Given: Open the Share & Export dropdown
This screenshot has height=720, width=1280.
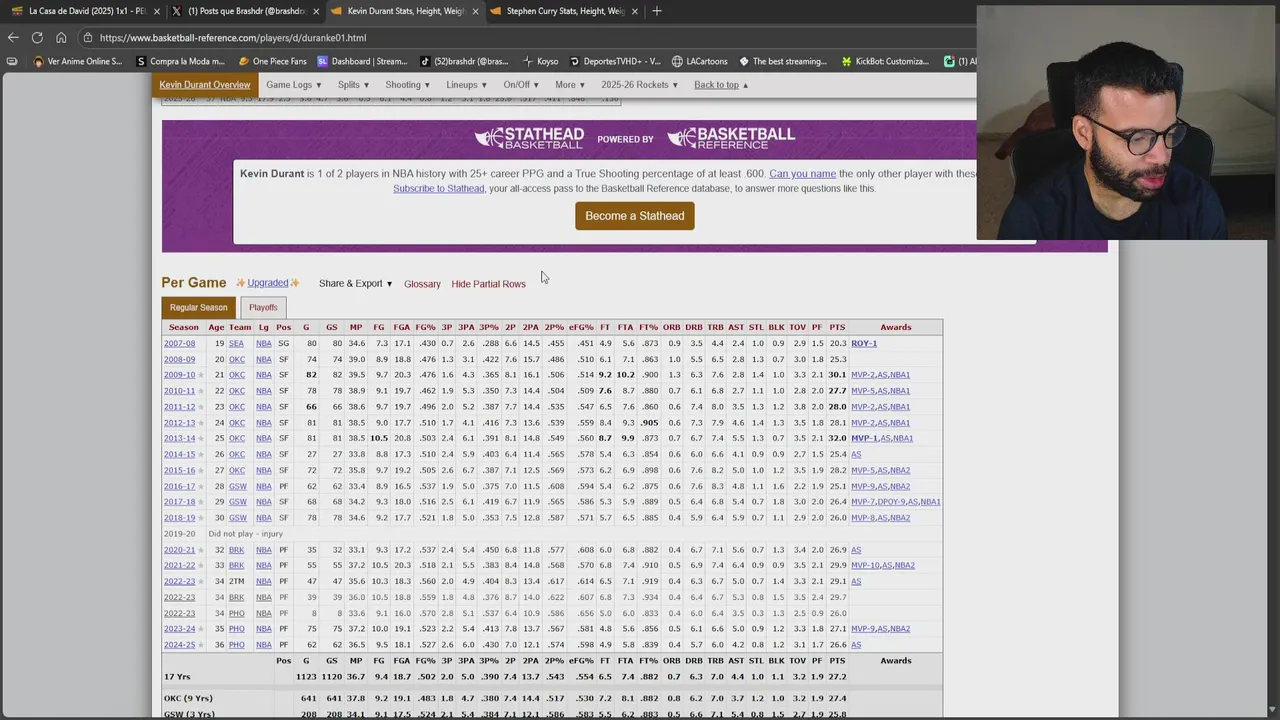Looking at the screenshot, I should [x=355, y=284].
